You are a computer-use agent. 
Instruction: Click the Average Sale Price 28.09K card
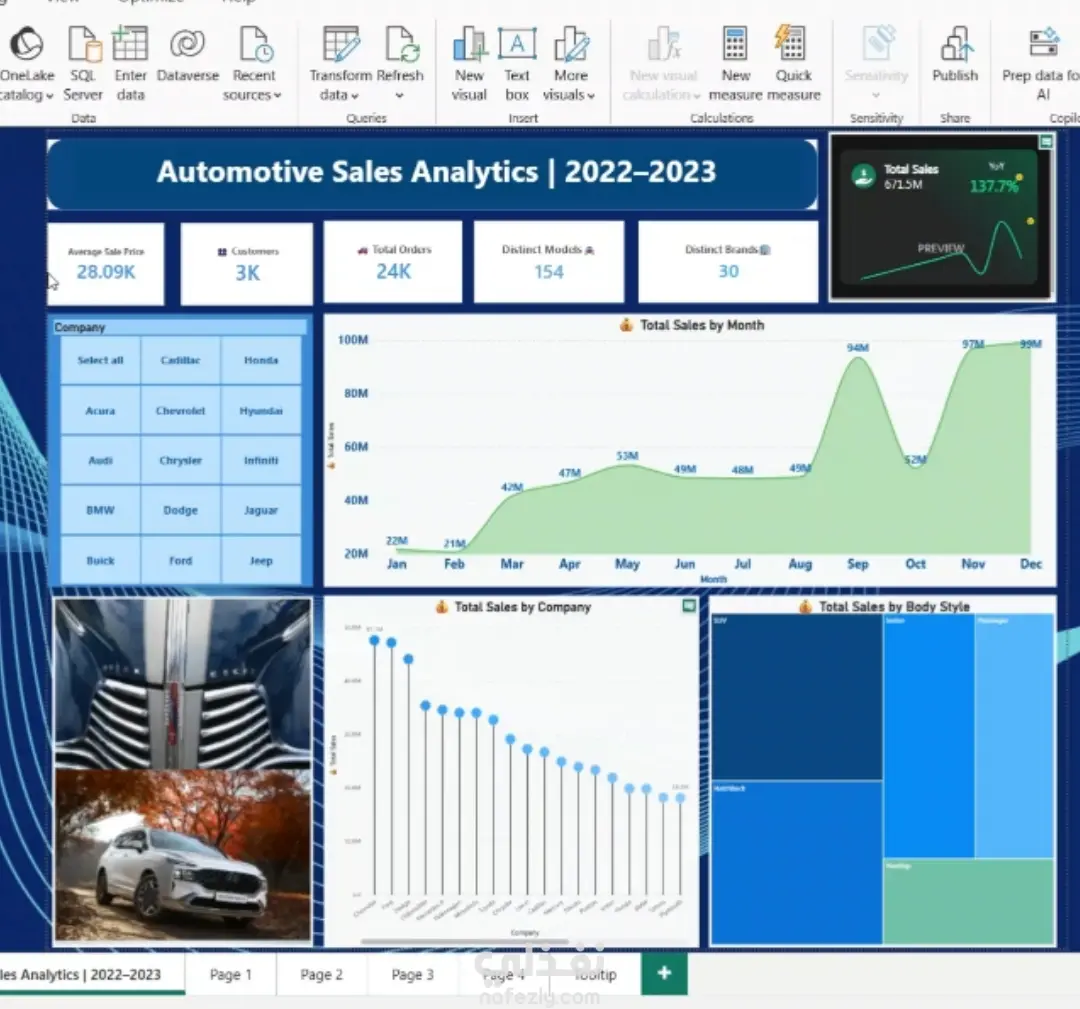[106, 264]
